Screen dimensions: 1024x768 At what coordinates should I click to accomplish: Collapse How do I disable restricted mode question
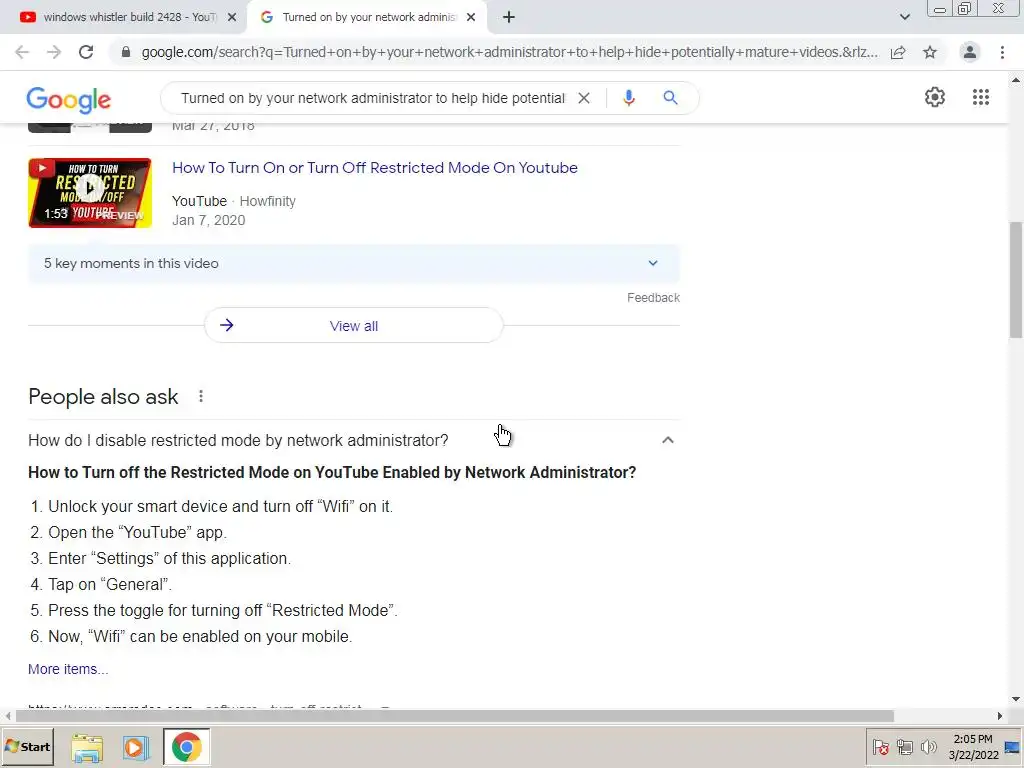click(667, 440)
